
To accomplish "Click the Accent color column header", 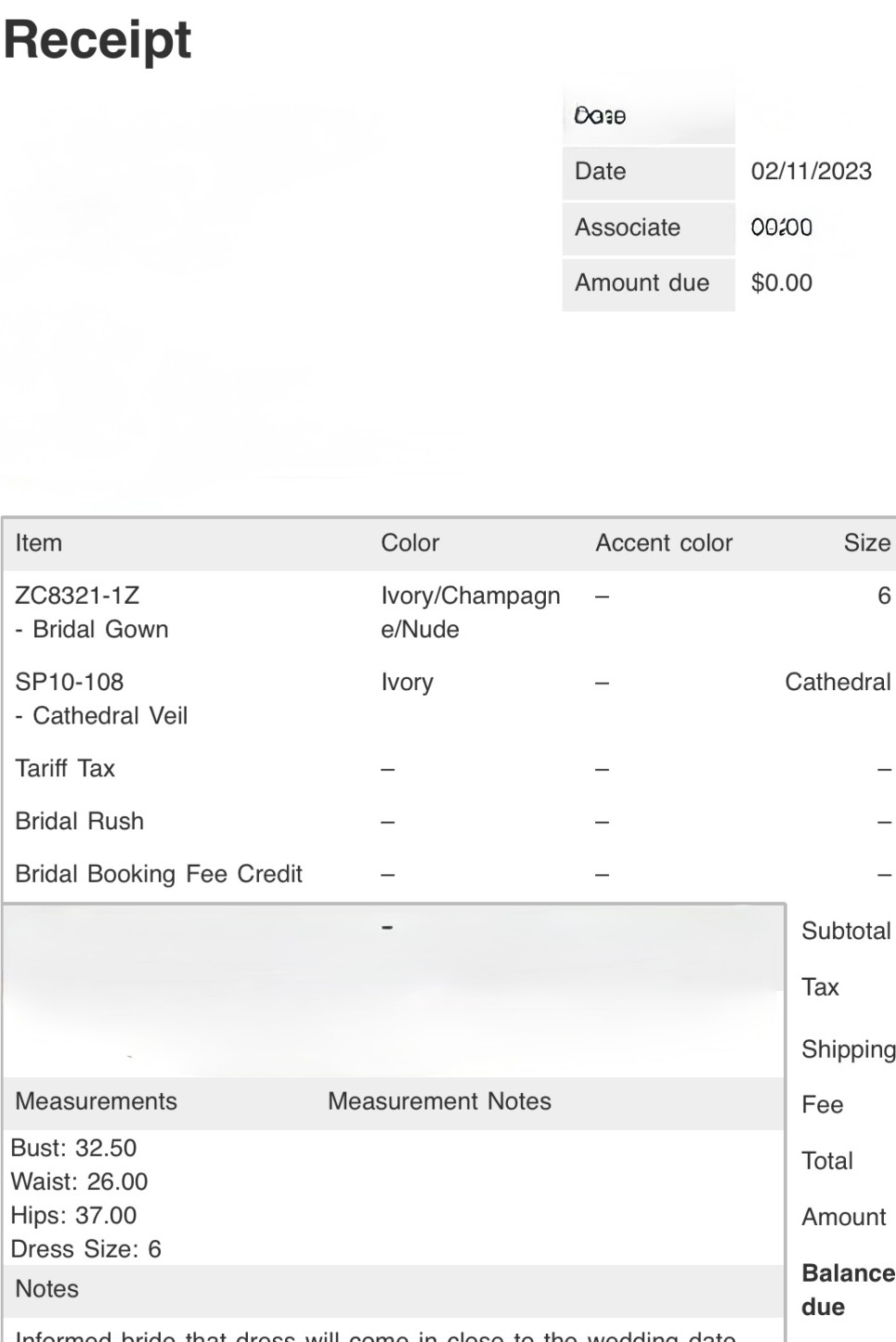I will pos(664,543).
